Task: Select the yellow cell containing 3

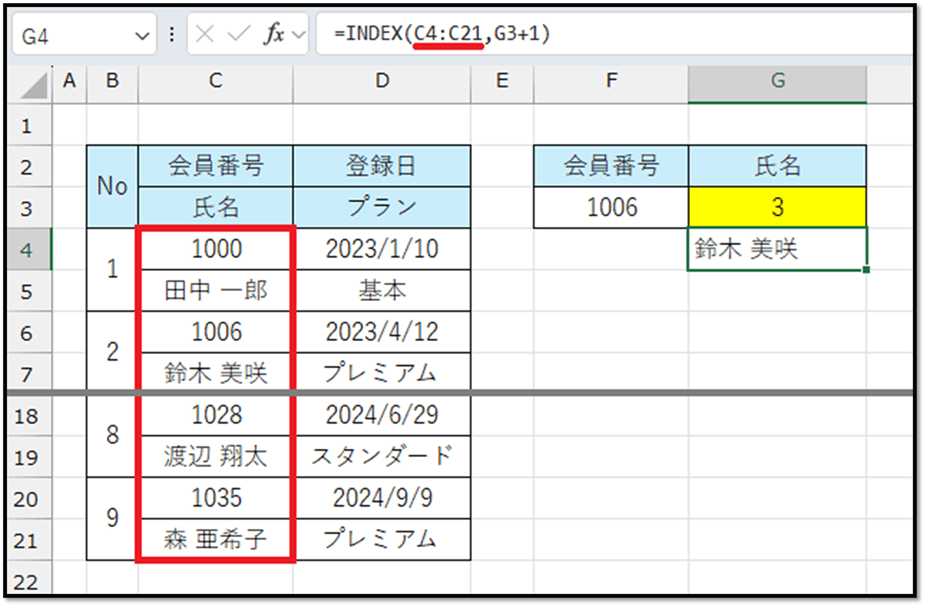Action: tap(777, 207)
